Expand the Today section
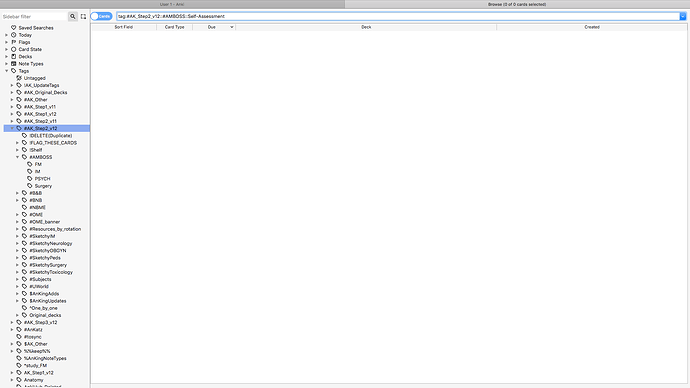 coord(7,35)
